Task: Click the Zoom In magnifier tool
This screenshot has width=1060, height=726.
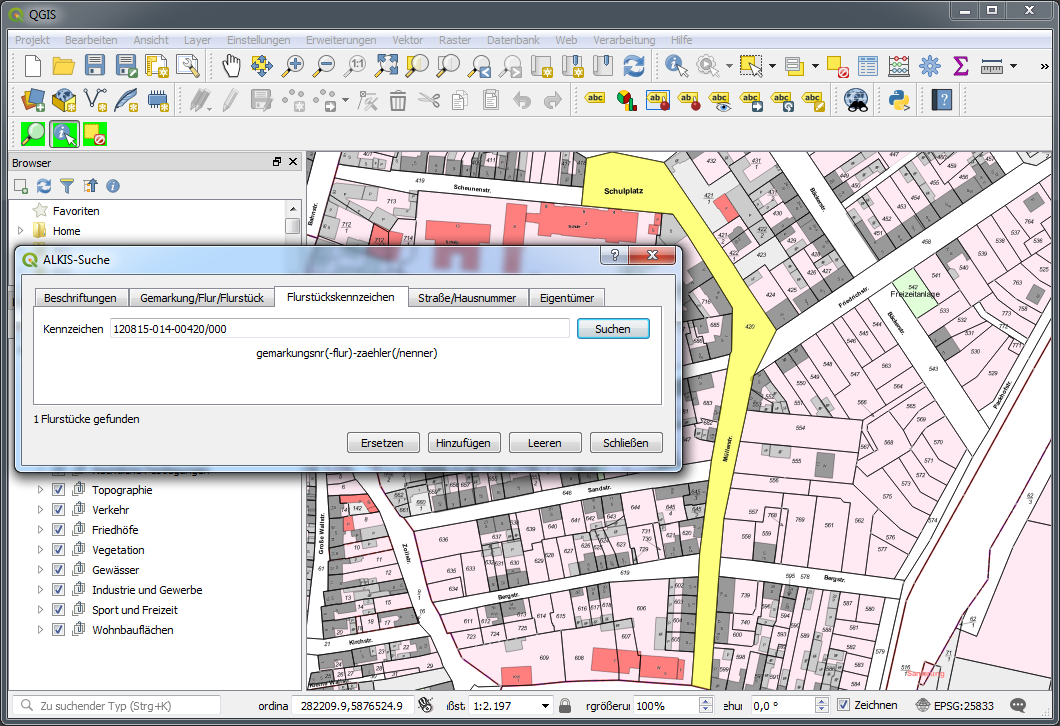Action: [293, 66]
